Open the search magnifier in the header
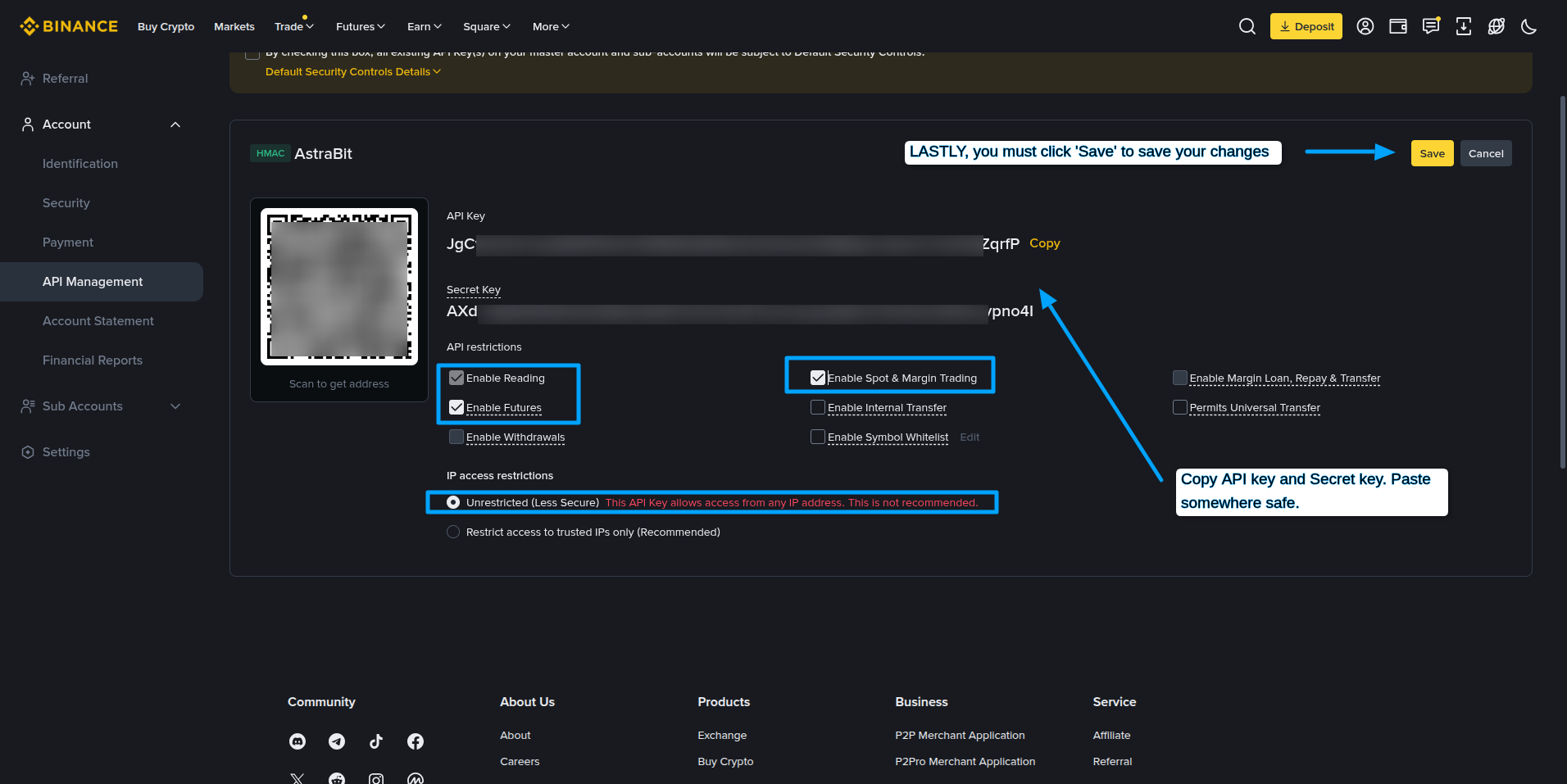The height and width of the screenshot is (784, 1567). [1247, 26]
